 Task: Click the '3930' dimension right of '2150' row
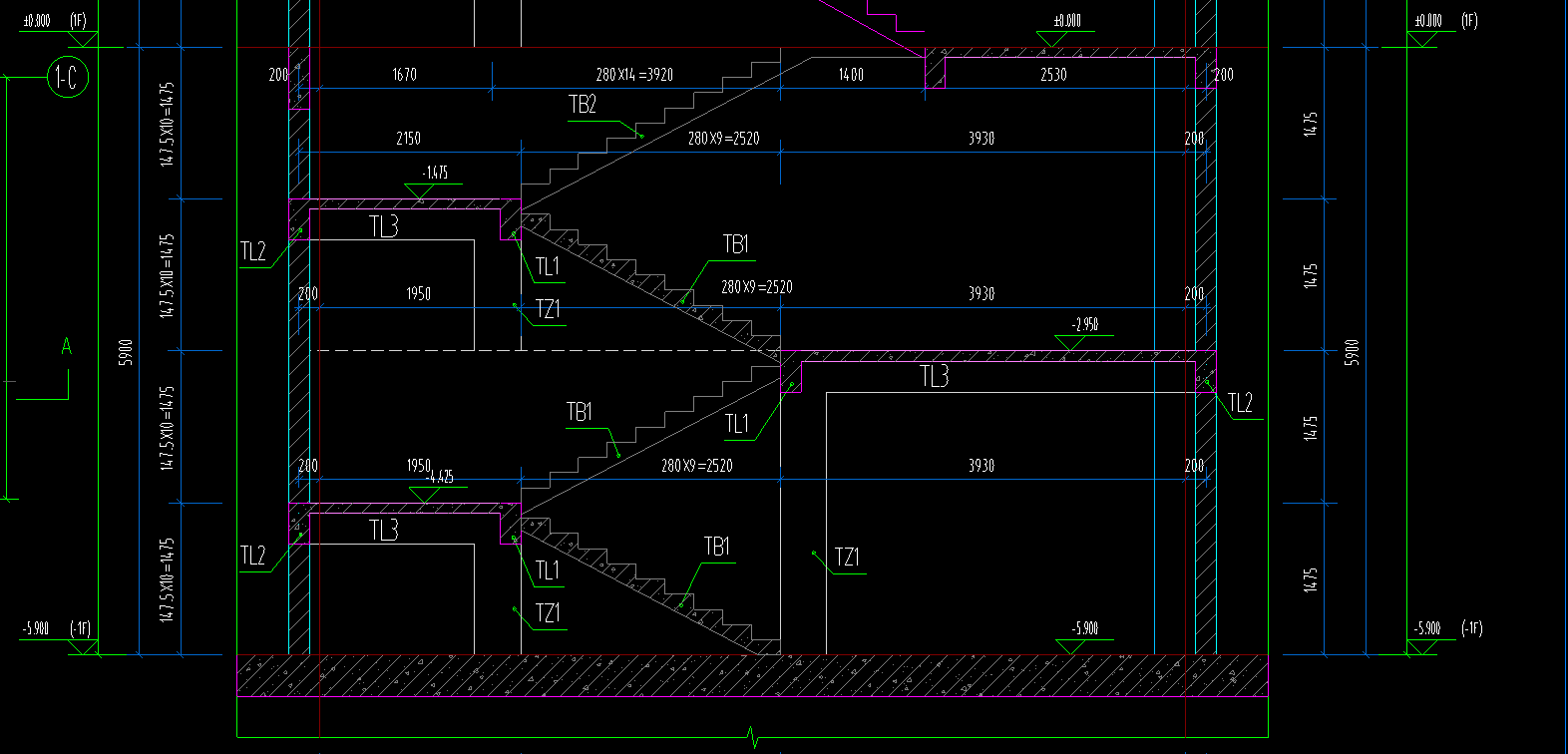(981, 139)
